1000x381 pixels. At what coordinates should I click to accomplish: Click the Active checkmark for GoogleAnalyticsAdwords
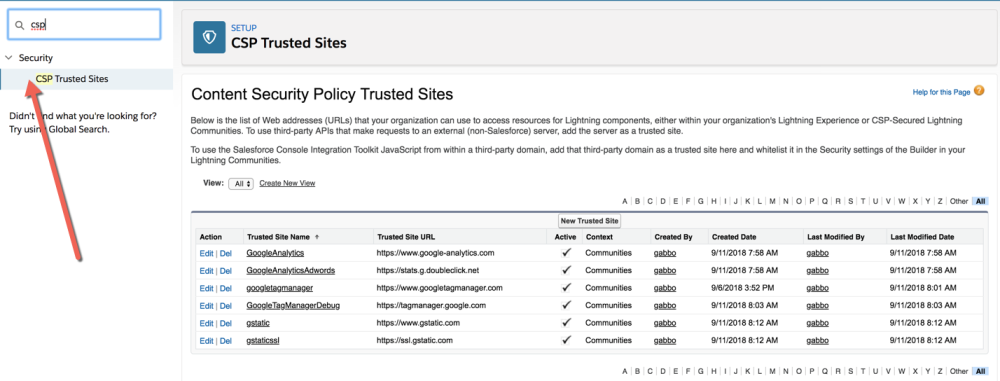click(x=566, y=271)
